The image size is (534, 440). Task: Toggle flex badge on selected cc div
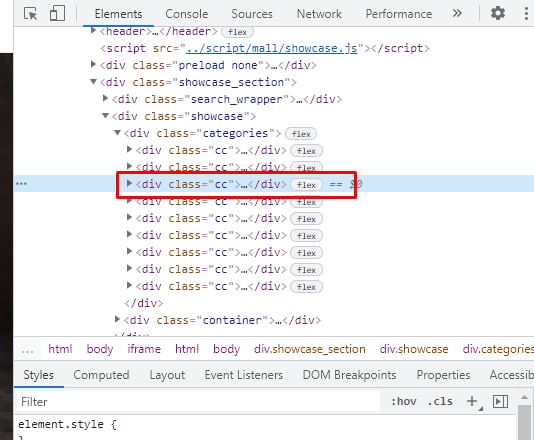pos(307,185)
